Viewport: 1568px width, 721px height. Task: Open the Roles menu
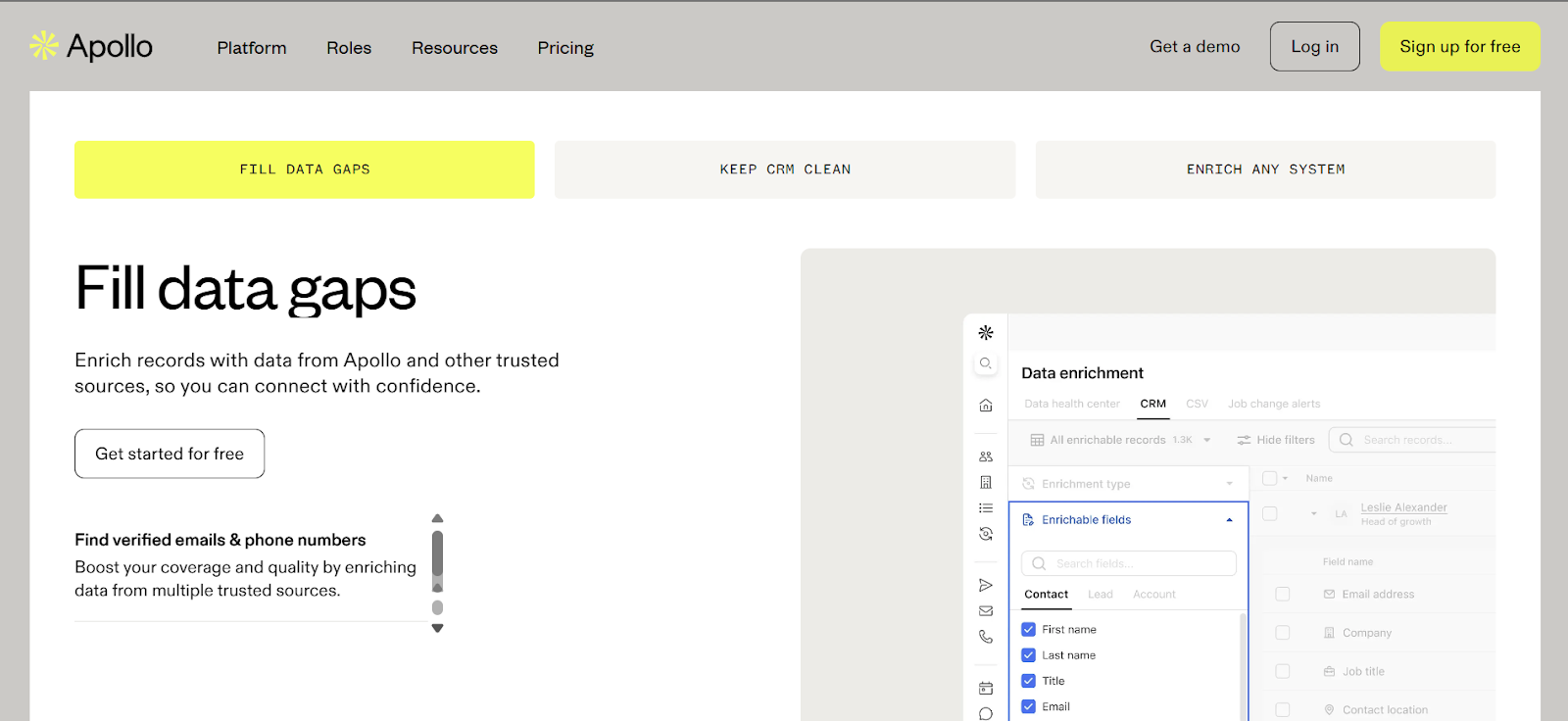(349, 48)
